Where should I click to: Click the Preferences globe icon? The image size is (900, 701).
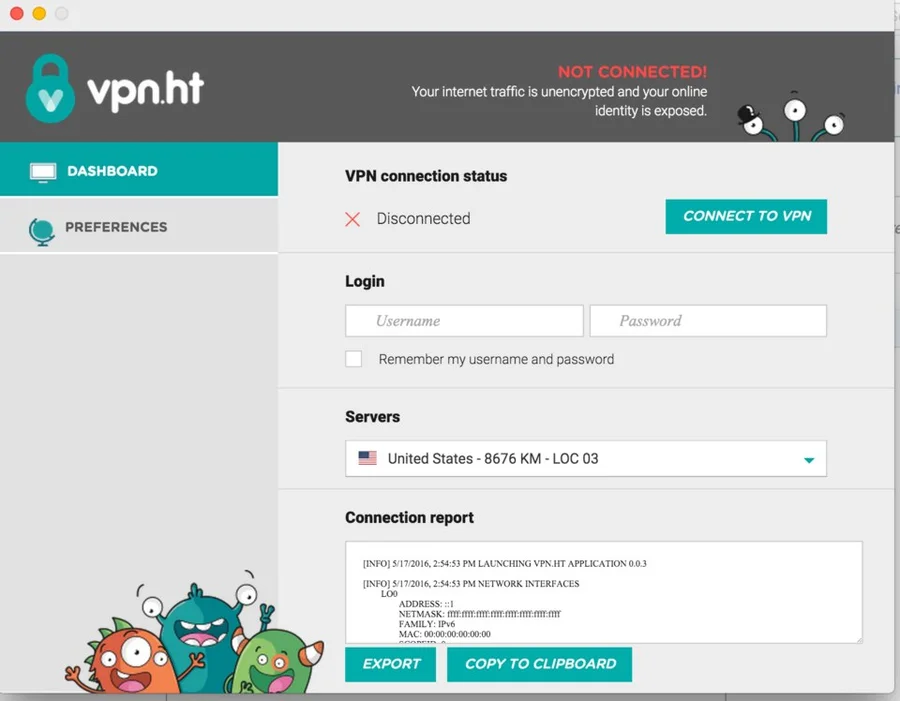(x=42, y=231)
